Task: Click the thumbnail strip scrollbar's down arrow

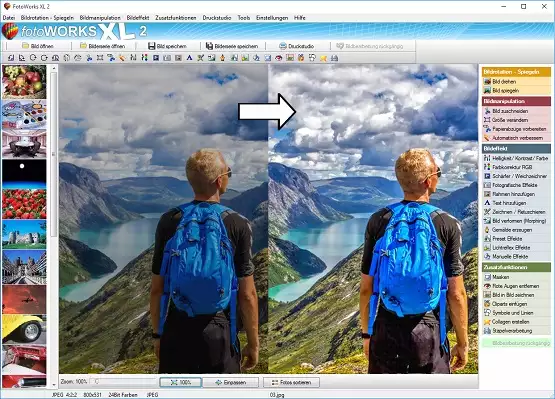Action: [54, 384]
